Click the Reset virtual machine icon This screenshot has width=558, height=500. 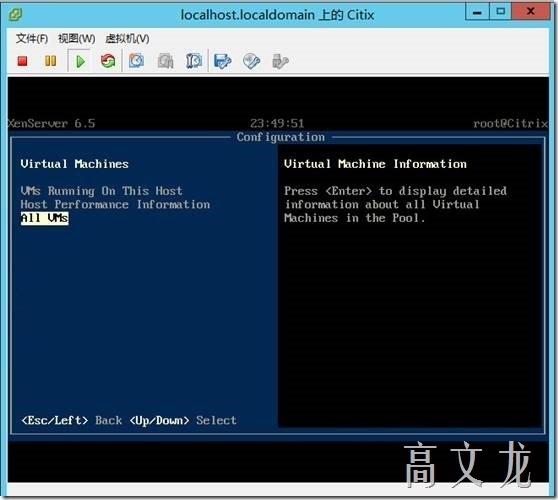(x=108, y=61)
